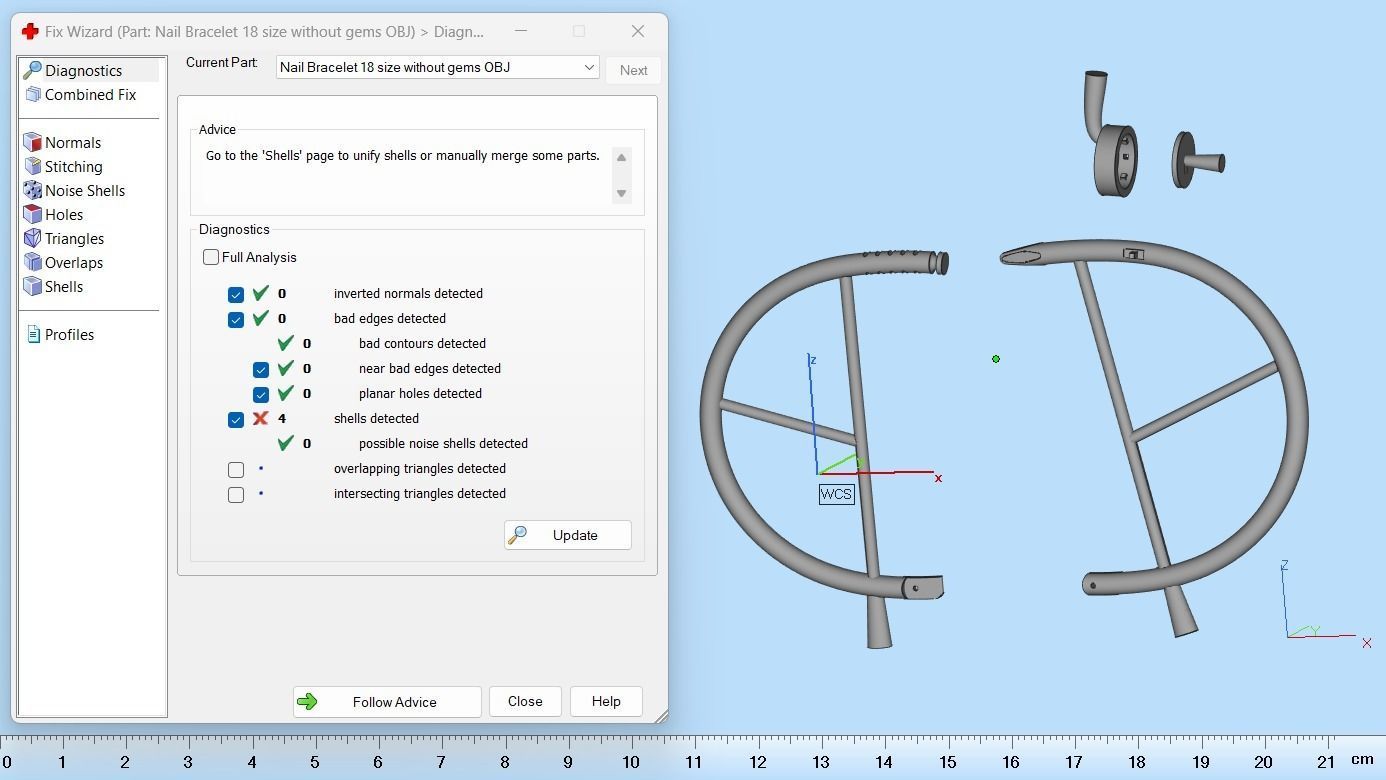Viewport: 1386px width, 780px height.
Task: Uncheck planar holes detection
Action: coord(261,395)
